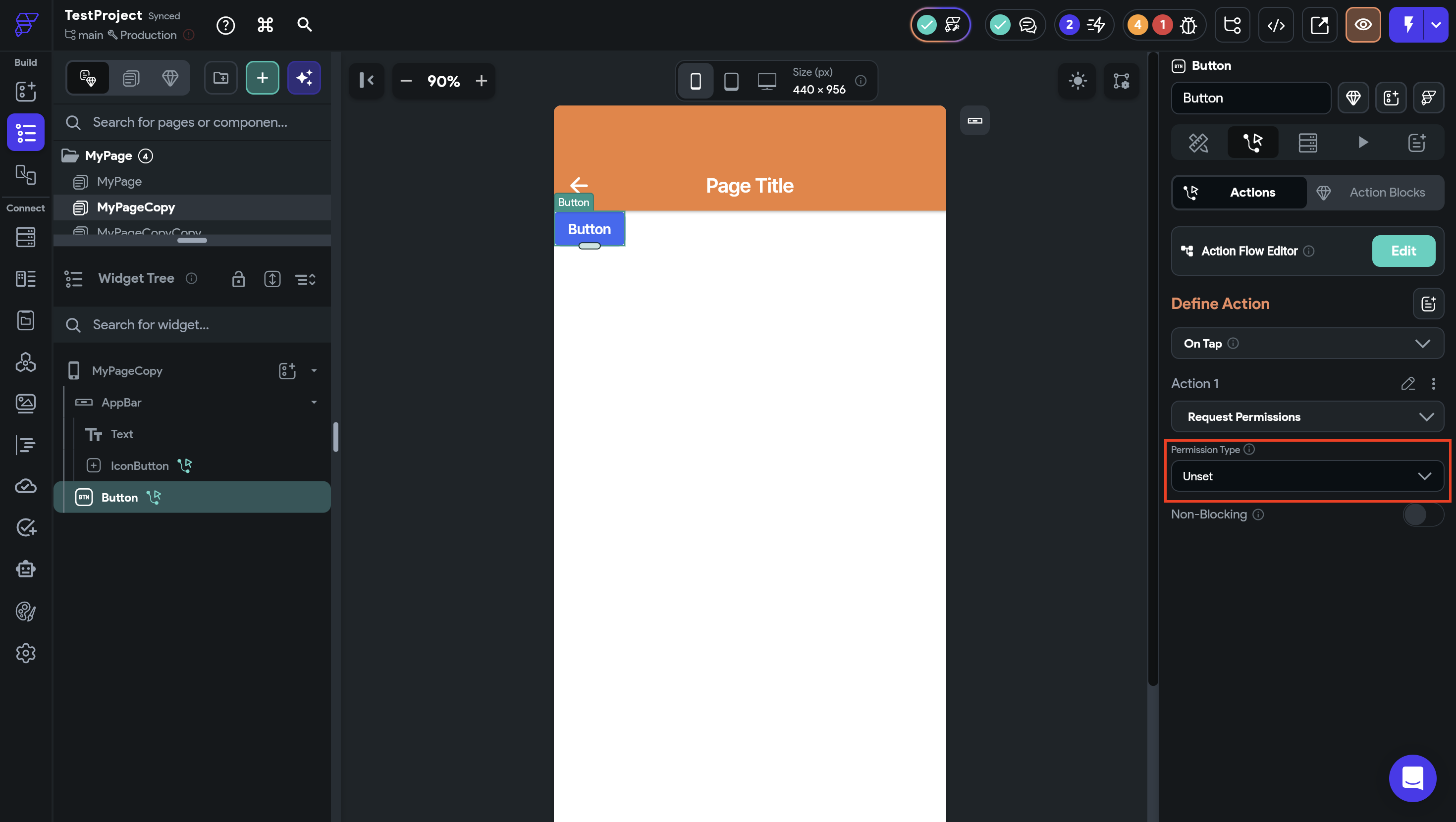This screenshot has width=1456, height=822.
Task: Click the add page plus button
Action: click(x=262, y=78)
